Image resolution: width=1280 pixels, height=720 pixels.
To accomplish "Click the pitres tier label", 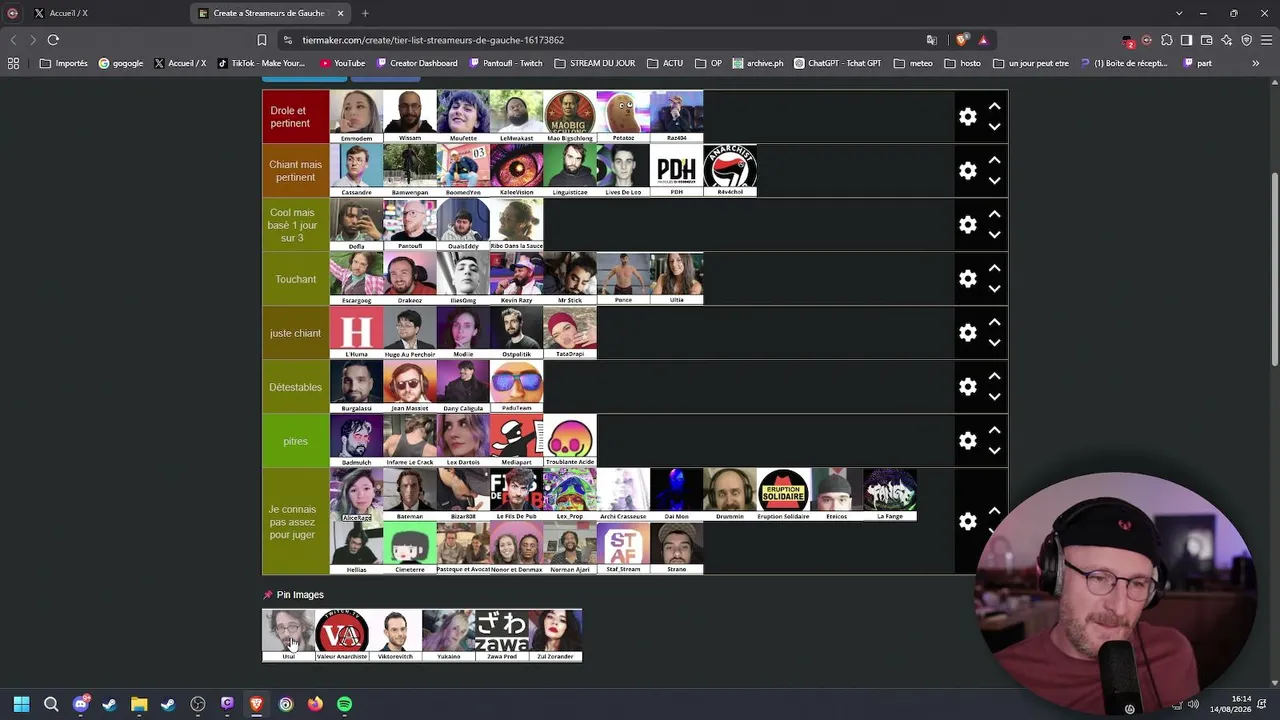I will 296,441.
